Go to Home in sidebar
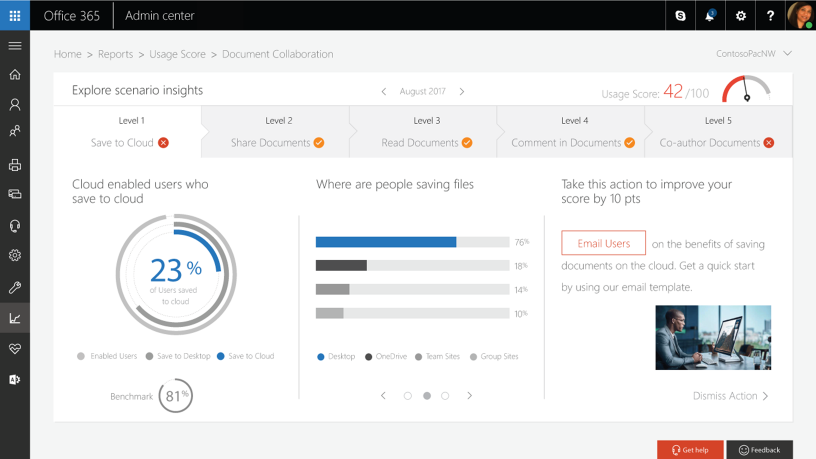The width and height of the screenshot is (816, 459). (15, 74)
